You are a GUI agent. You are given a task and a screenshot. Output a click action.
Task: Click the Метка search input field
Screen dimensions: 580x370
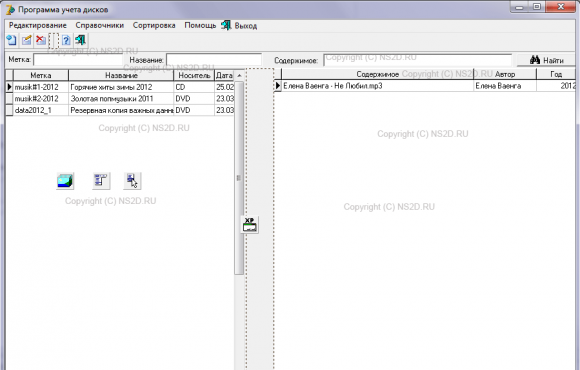tap(78, 60)
